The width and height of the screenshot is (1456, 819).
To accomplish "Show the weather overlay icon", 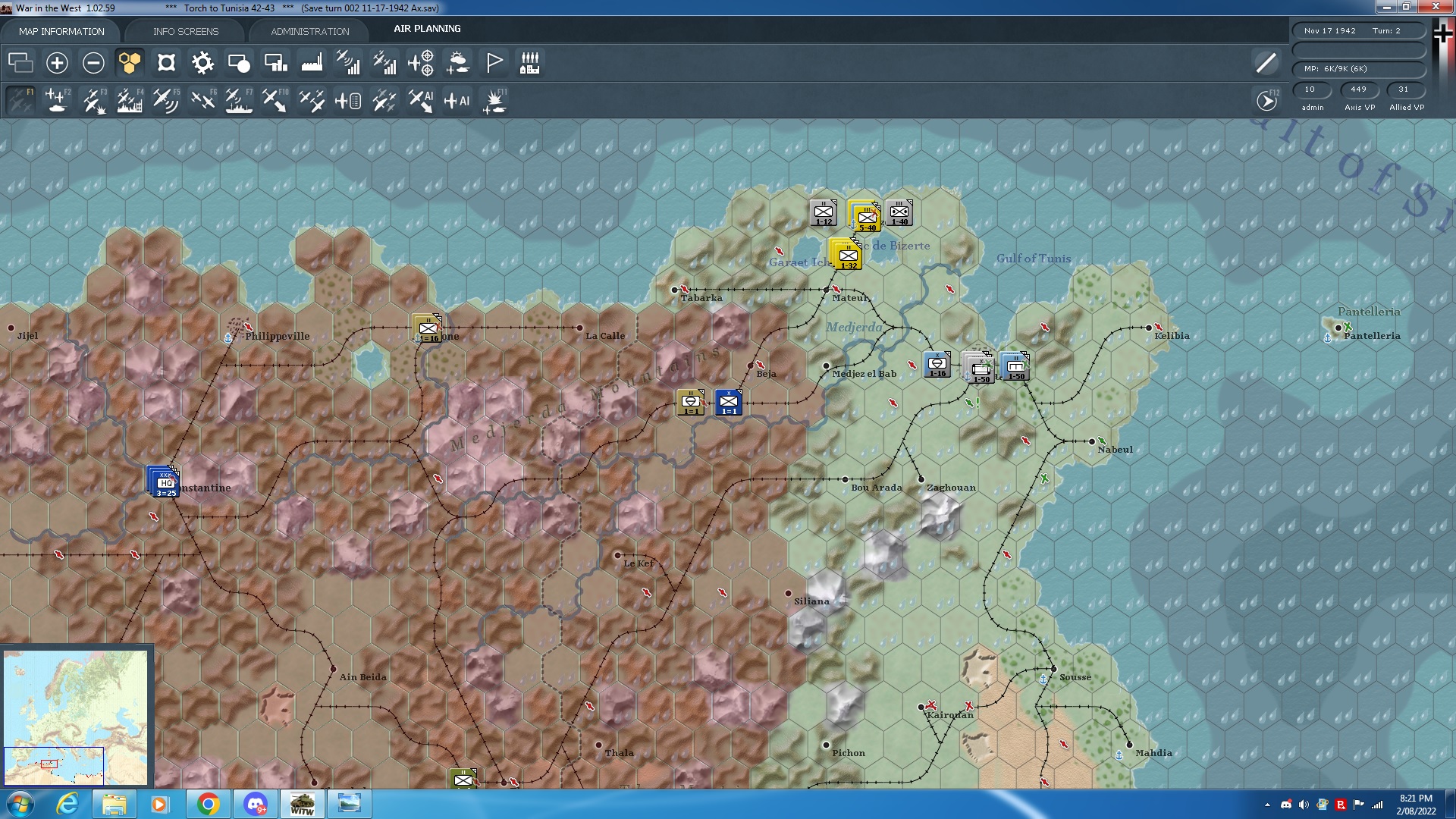I will (457, 63).
